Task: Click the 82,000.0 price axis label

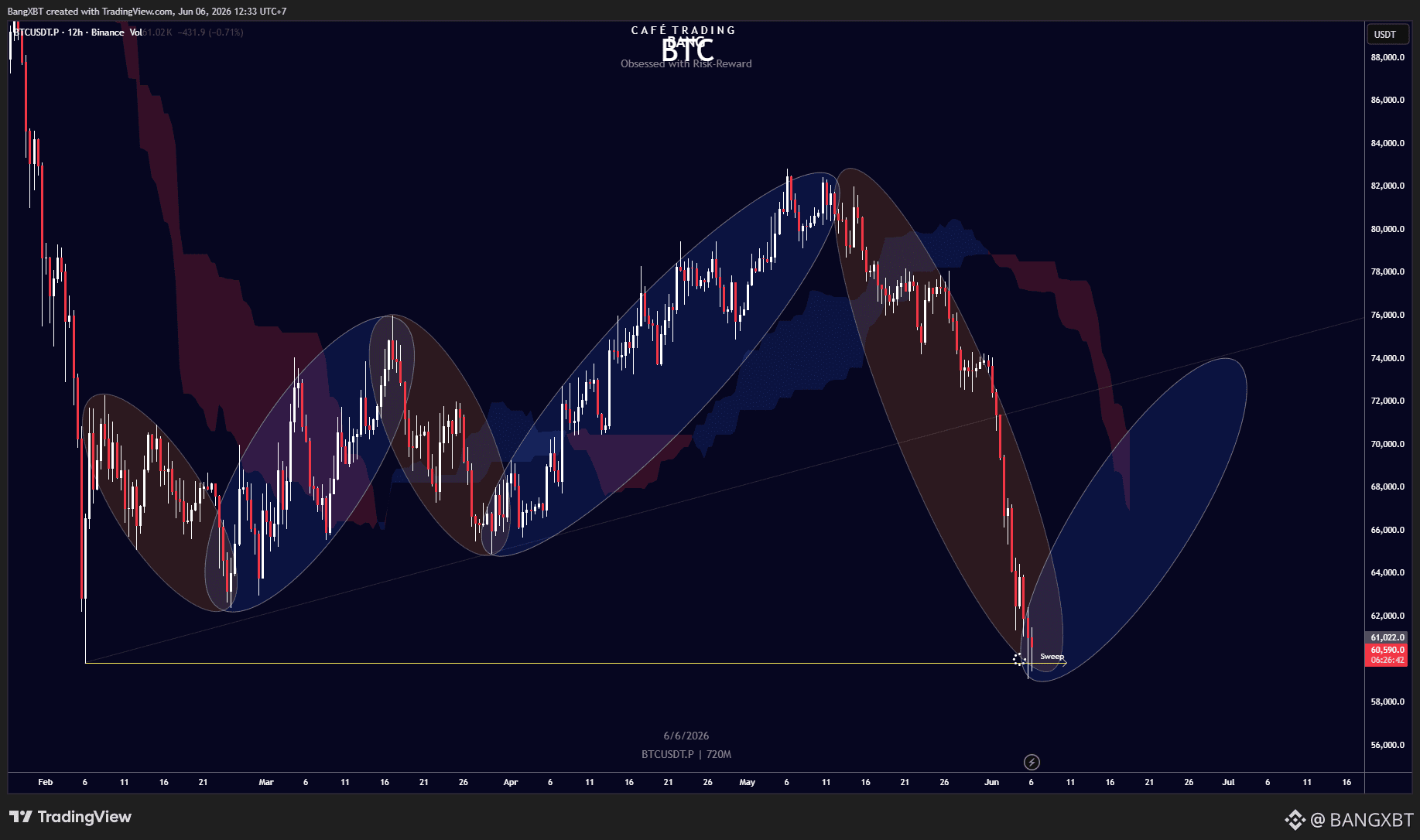Action: click(x=1387, y=186)
